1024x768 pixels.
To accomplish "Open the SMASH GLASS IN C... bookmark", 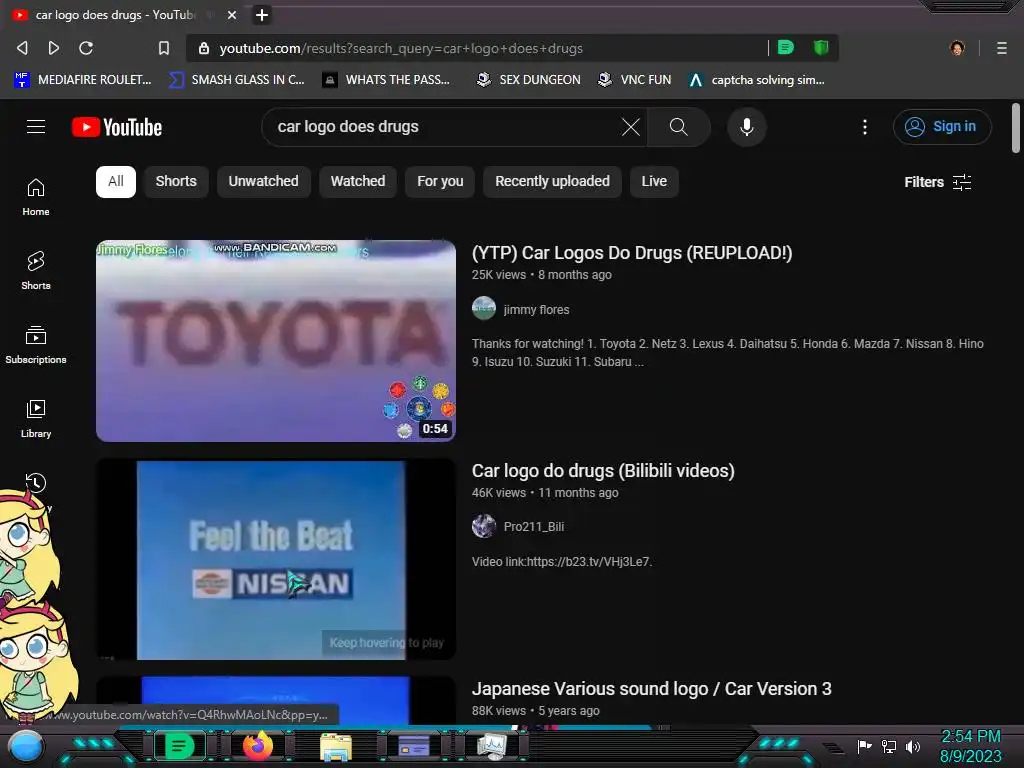I will 236,80.
